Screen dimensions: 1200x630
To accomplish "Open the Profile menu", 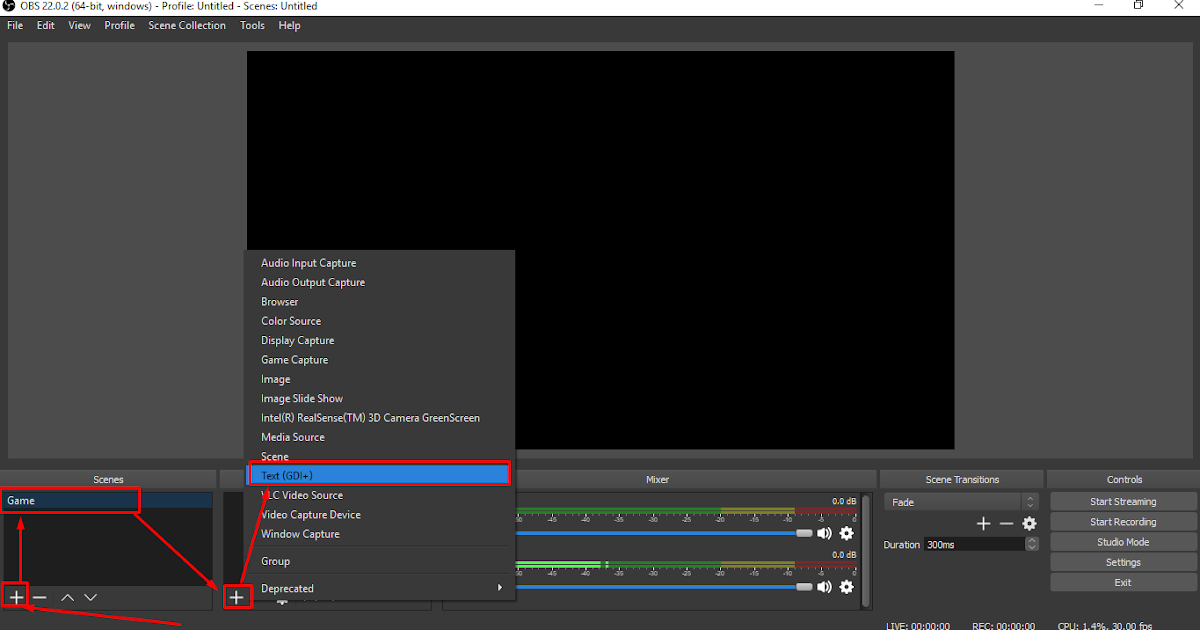I will [120, 25].
